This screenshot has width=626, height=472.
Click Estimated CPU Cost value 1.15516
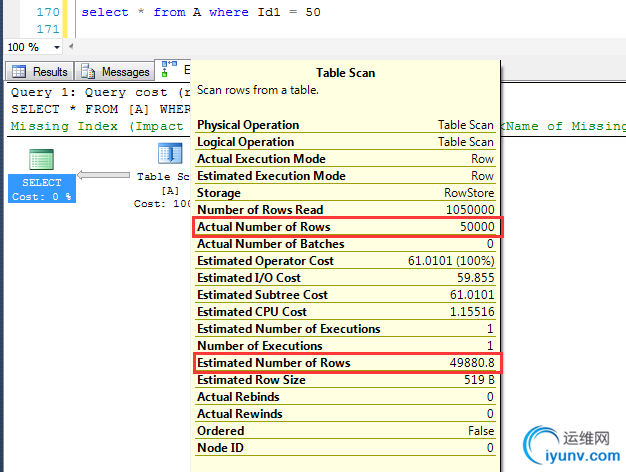pyautogui.click(x=472, y=311)
